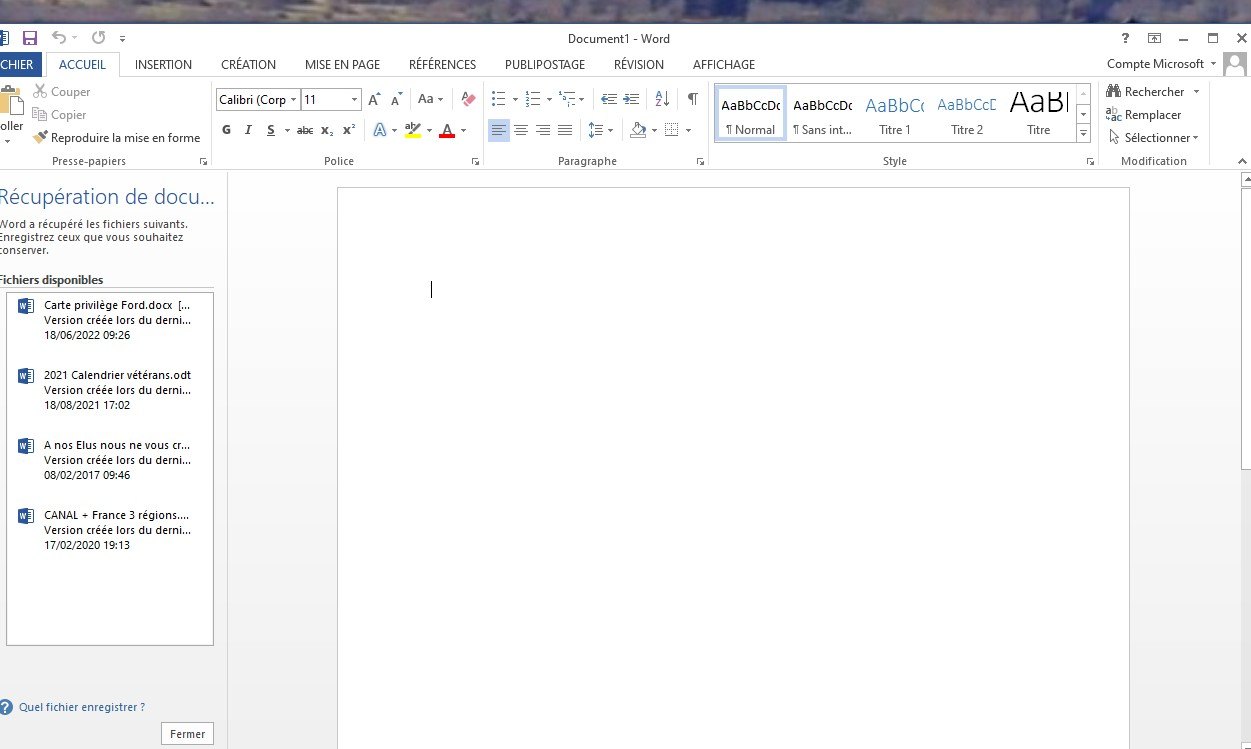
Task: Apply shading with the paint bucket icon
Action: pyautogui.click(x=639, y=130)
